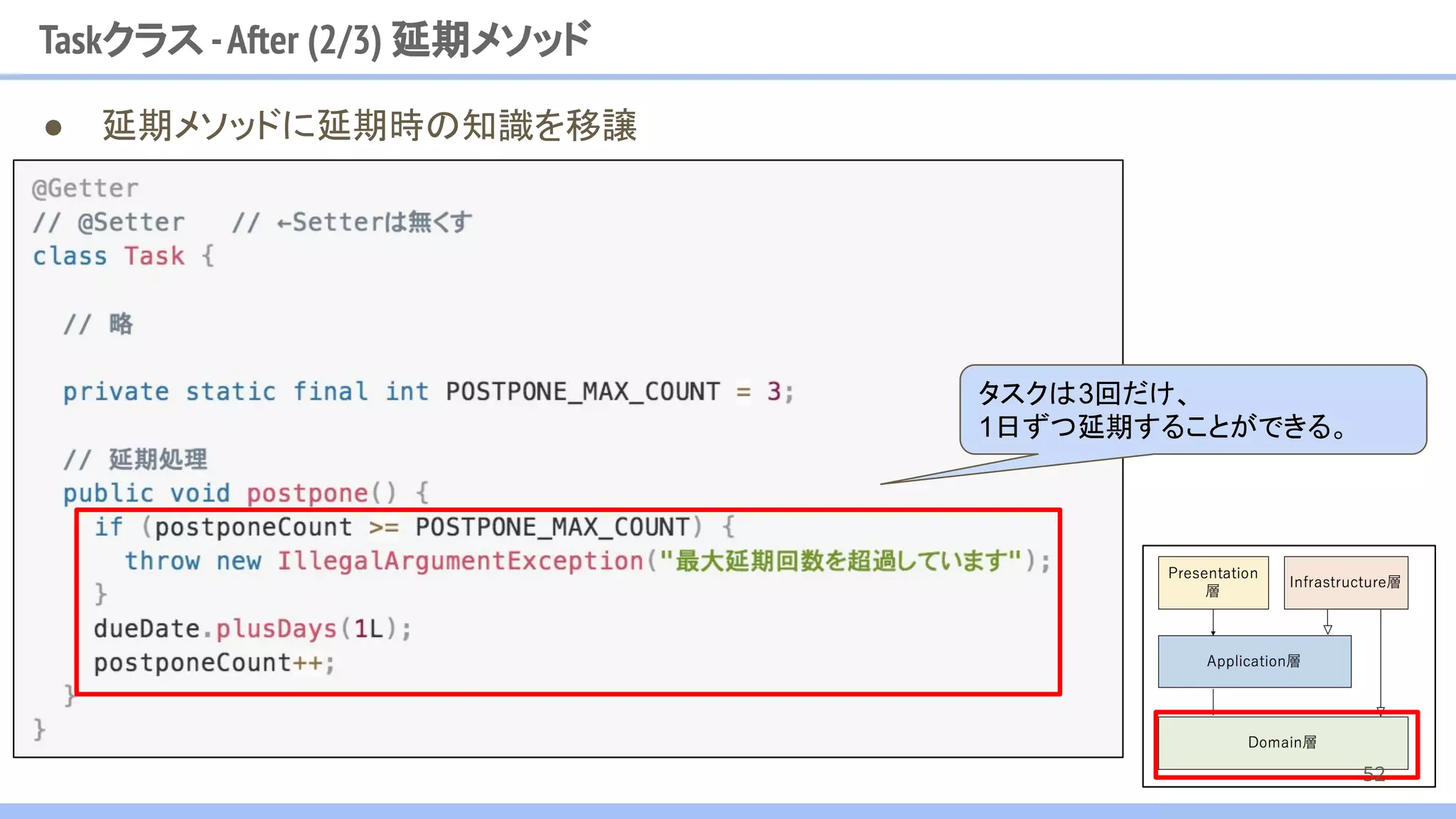The height and width of the screenshot is (819, 1456).
Task: Click the Infrastructure層 box
Action: click(1345, 582)
